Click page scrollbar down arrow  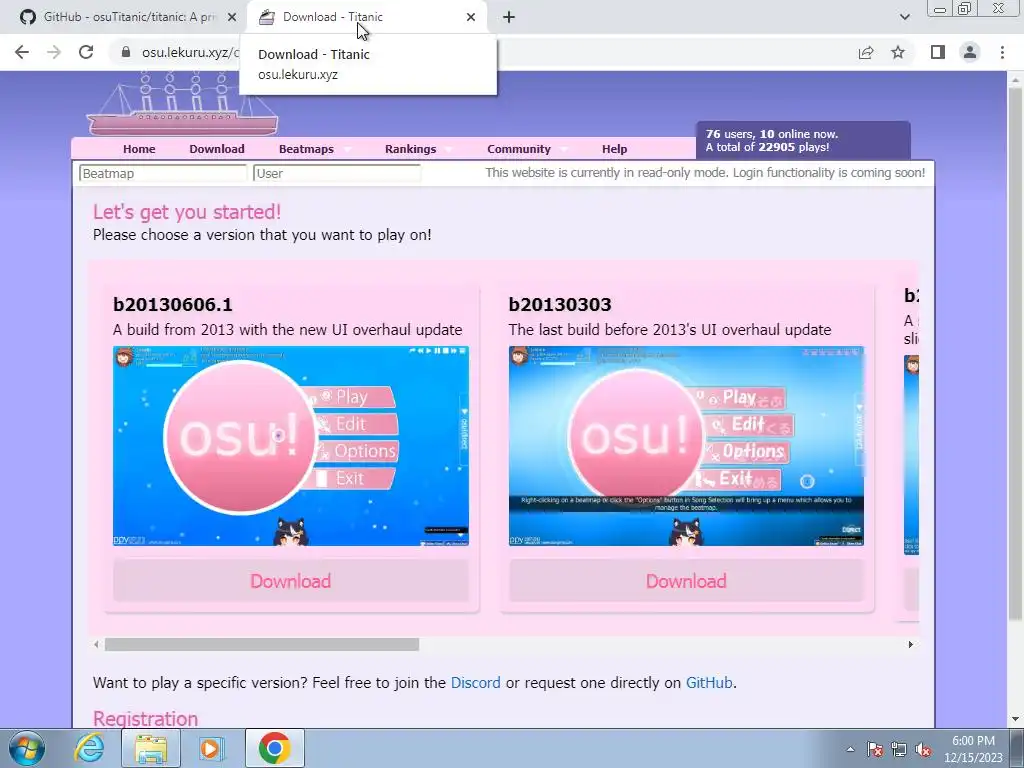point(1015,720)
